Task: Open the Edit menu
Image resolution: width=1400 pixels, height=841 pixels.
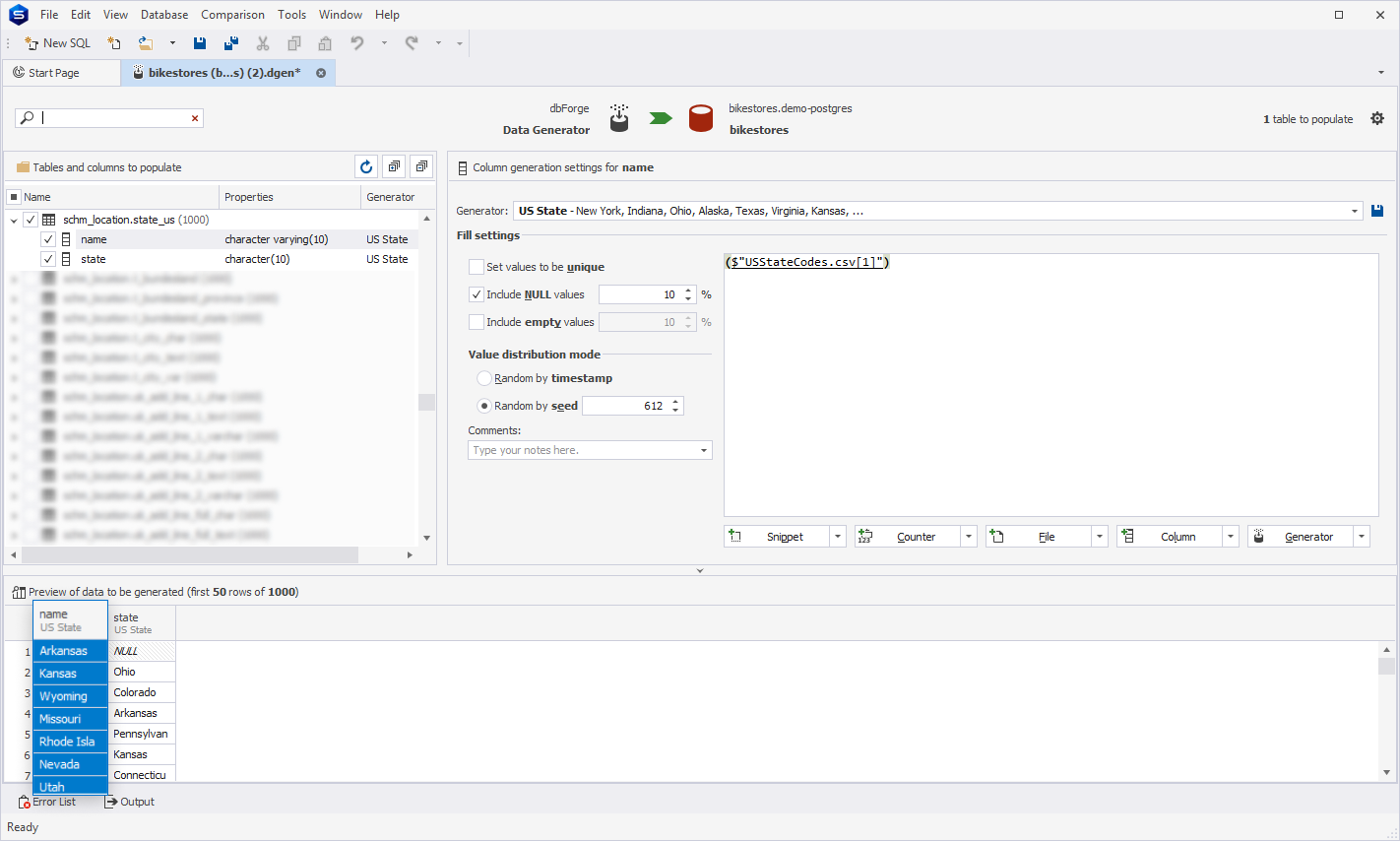Action: (81, 15)
